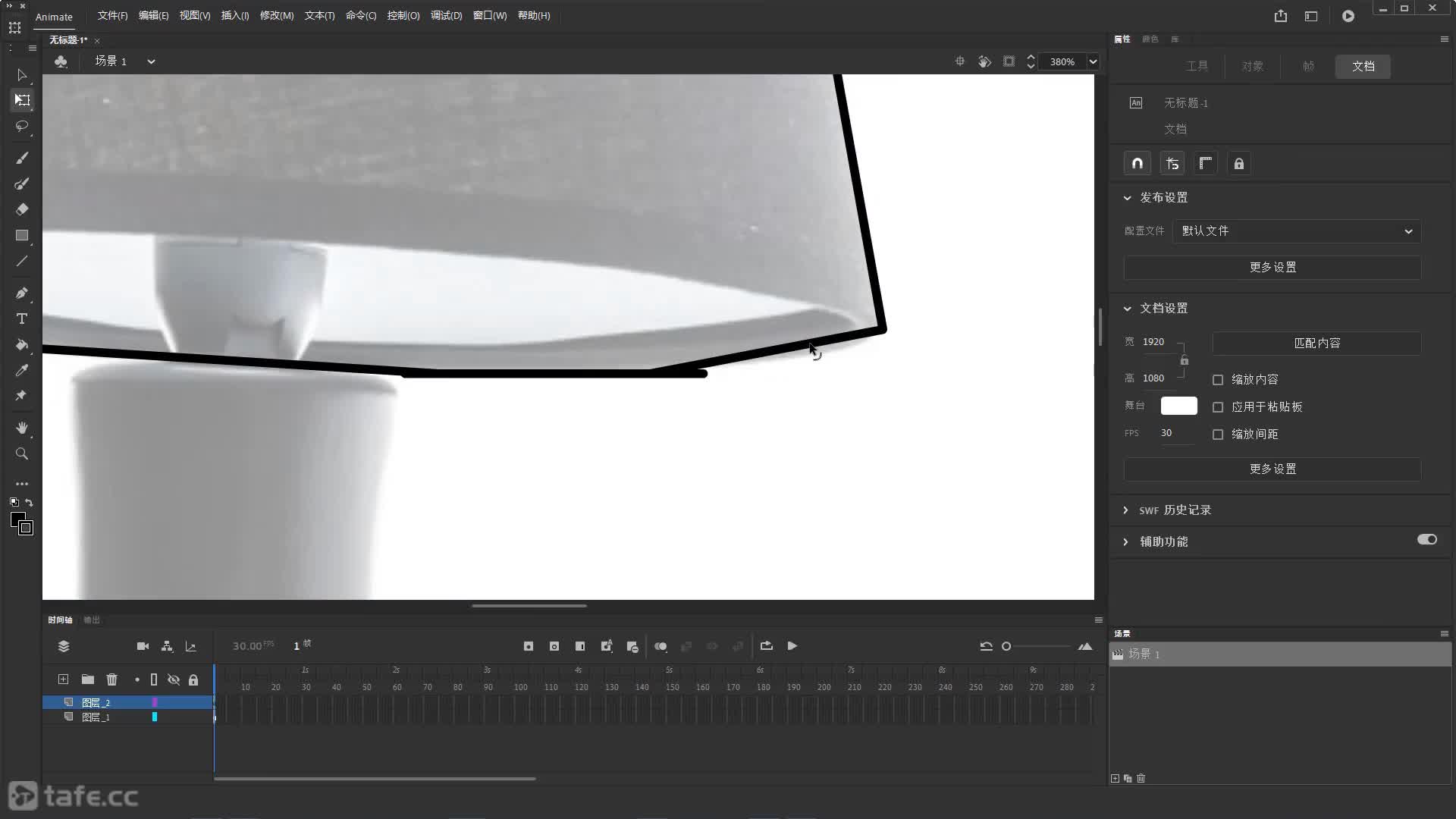The width and height of the screenshot is (1456, 819).
Task: Select the Text tool
Action: (x=22, y=318)
